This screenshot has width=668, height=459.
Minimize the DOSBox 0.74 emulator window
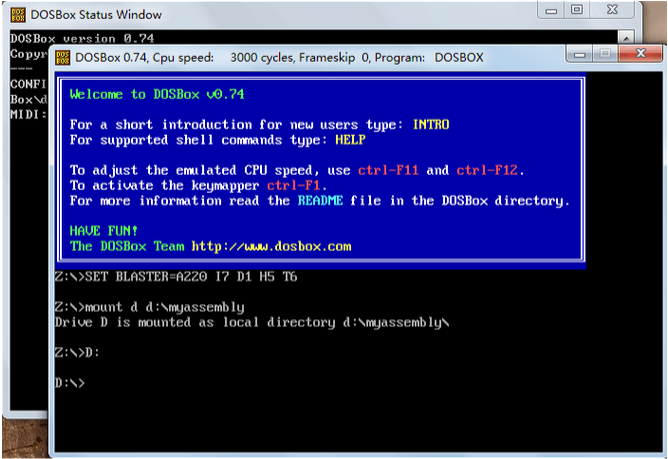[579, 54]
